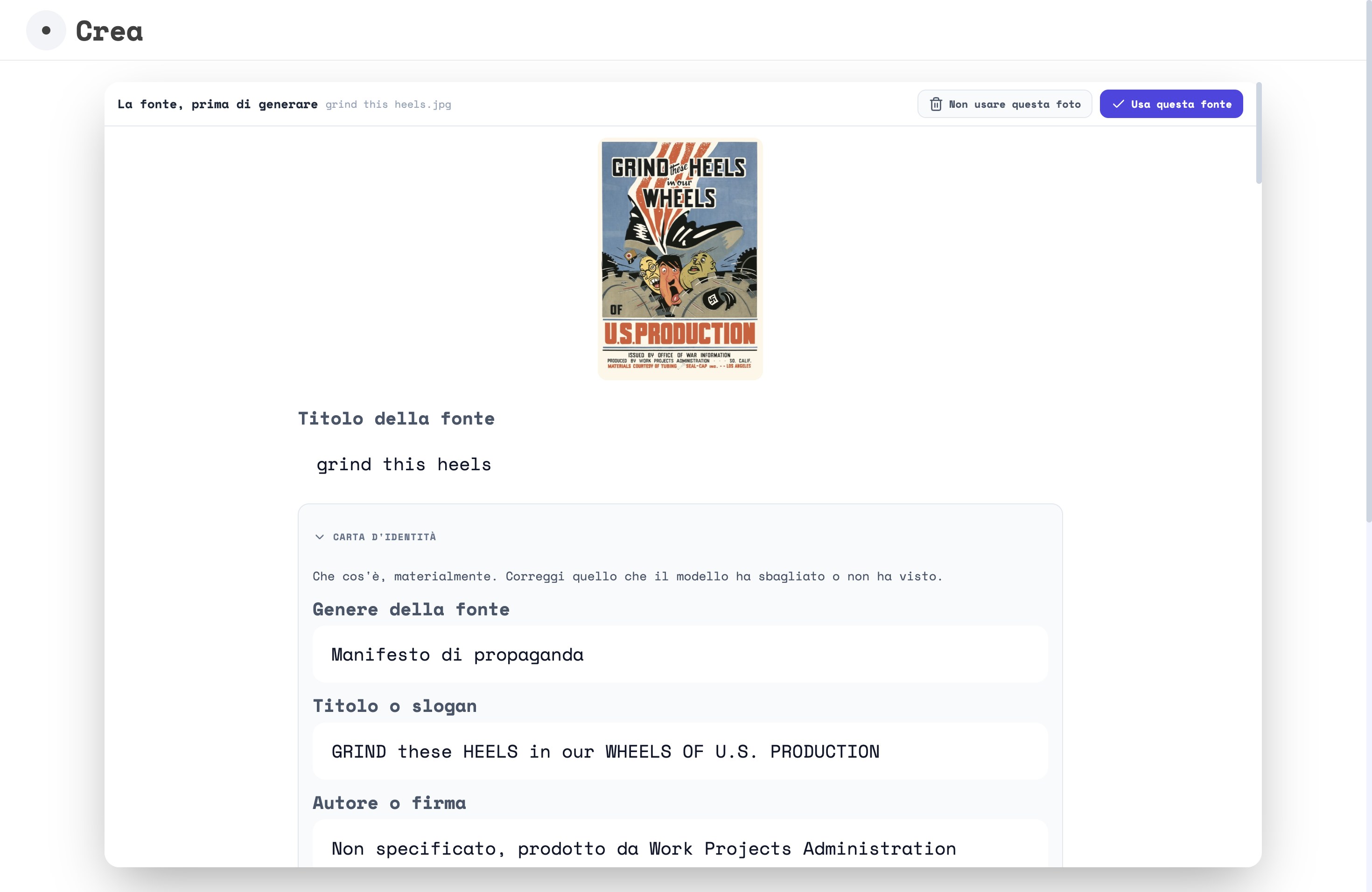The height and width of the screenshot is (892, 1372).
Task: Click the page vertical scrollbar at far right
Action: pyautogui.click(x=1369, y=261)
